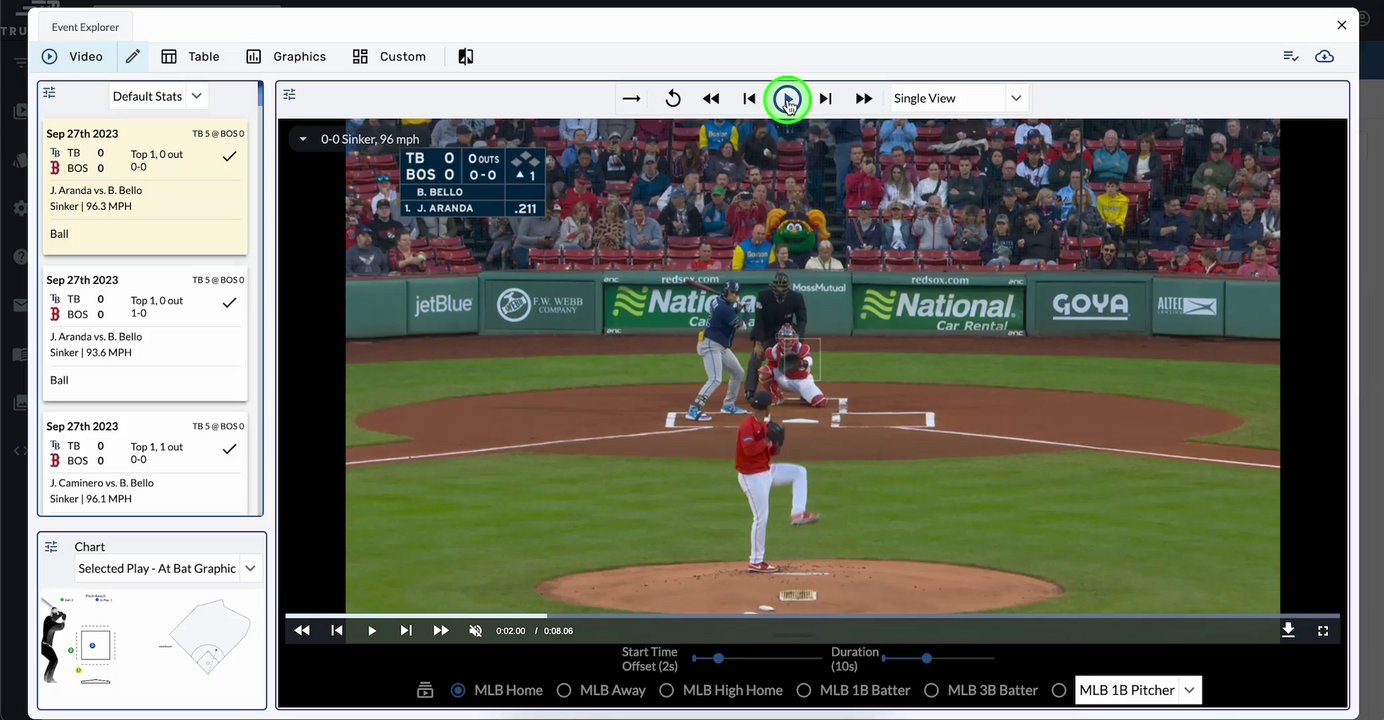Image resolution: width=1384 pixels, height=720 pixels.
Task: Collapse the 0-0 Sinker, 96 mph overlay
Action: click(x=303, y=139)
